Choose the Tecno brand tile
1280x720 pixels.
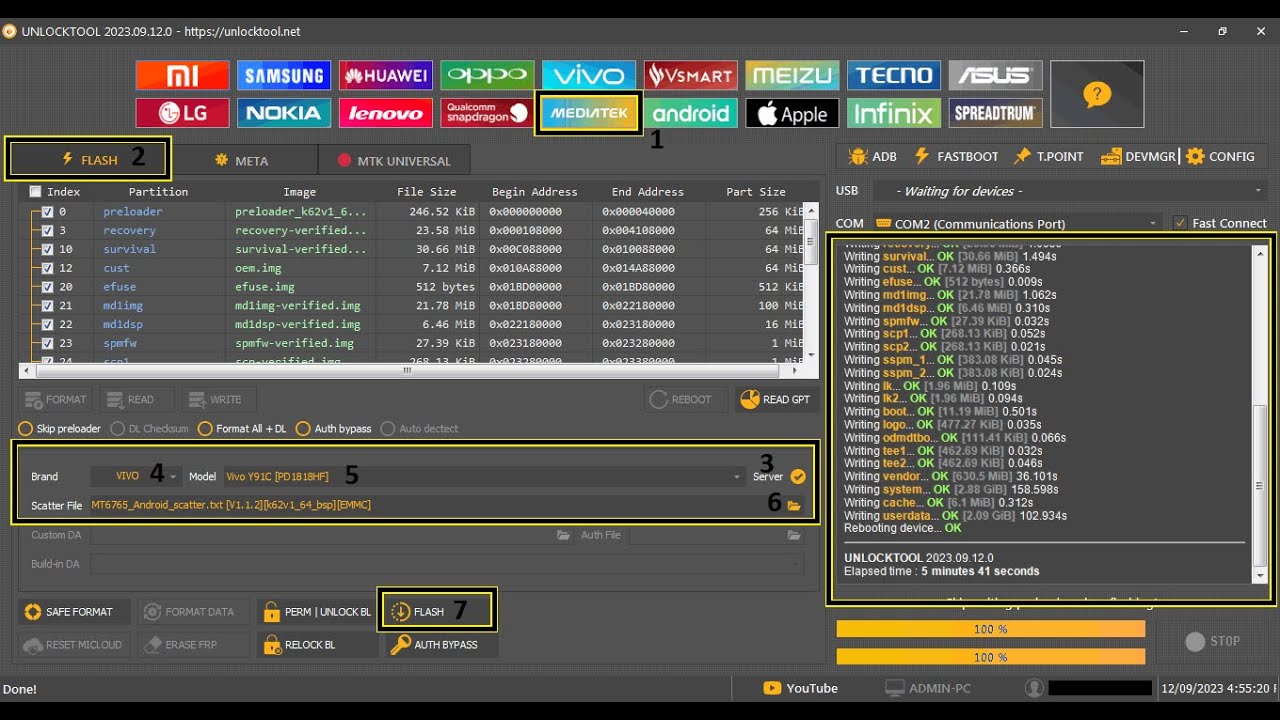(894, 75)
